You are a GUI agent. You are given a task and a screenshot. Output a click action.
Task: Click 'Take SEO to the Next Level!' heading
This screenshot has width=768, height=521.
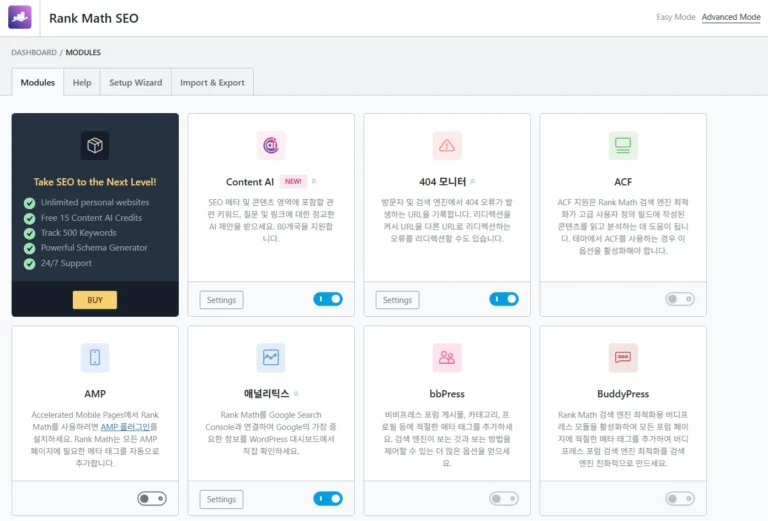coord(95,182)
